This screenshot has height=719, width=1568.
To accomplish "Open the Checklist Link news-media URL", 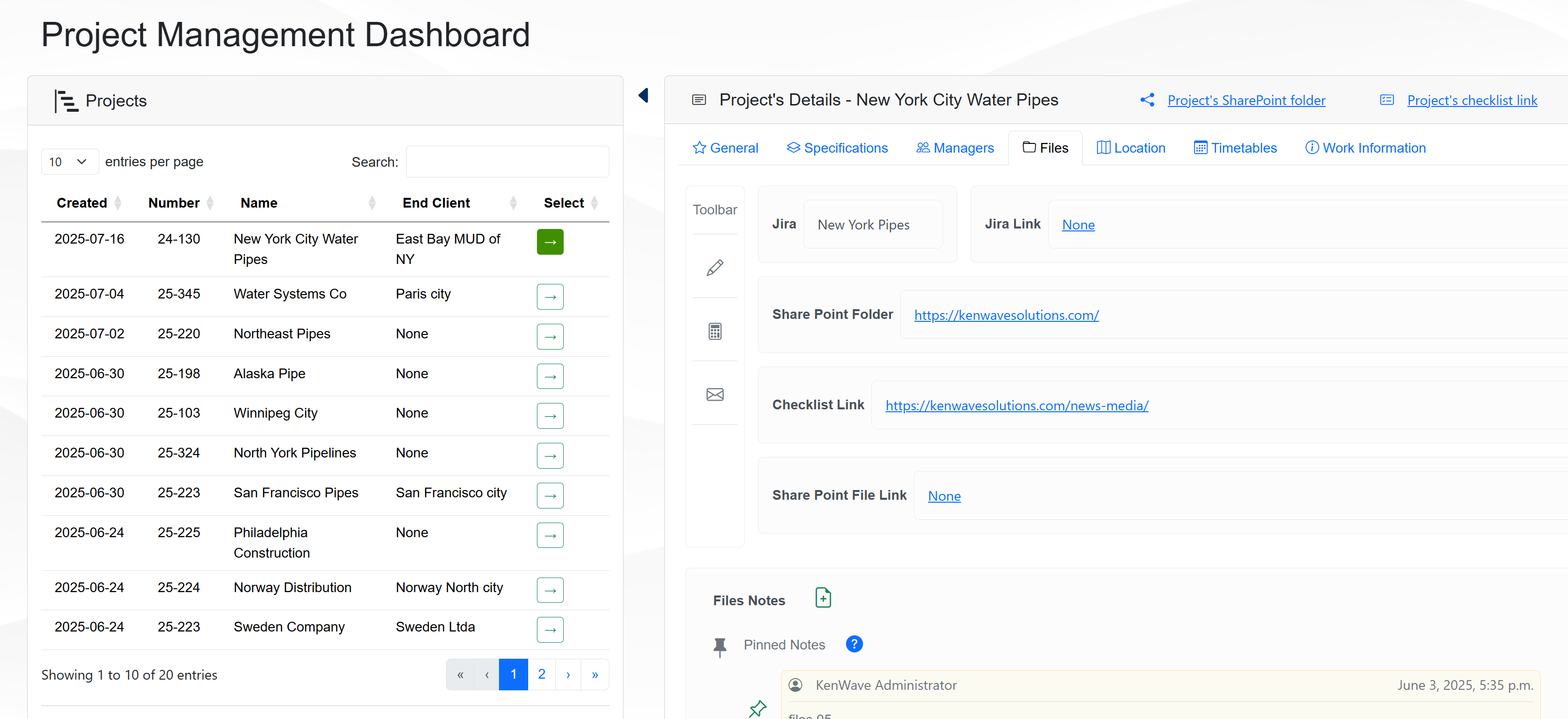I will pyautogui.click(x=1016, y=405).
